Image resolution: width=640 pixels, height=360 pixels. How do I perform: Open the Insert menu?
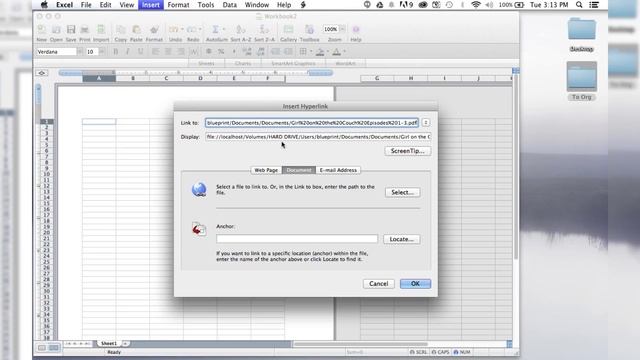(x=151, y=5)
